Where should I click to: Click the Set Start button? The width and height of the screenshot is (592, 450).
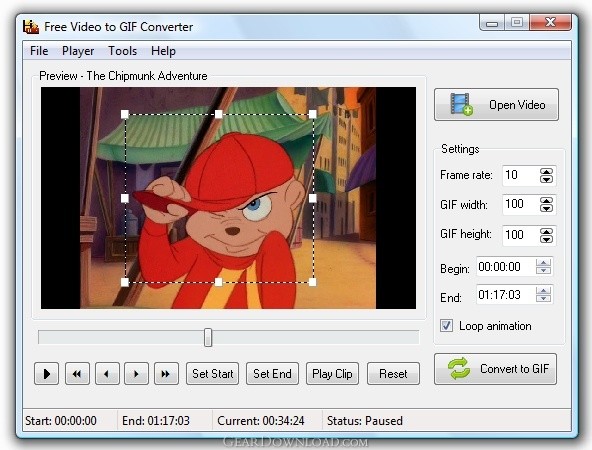coord(213,374)
